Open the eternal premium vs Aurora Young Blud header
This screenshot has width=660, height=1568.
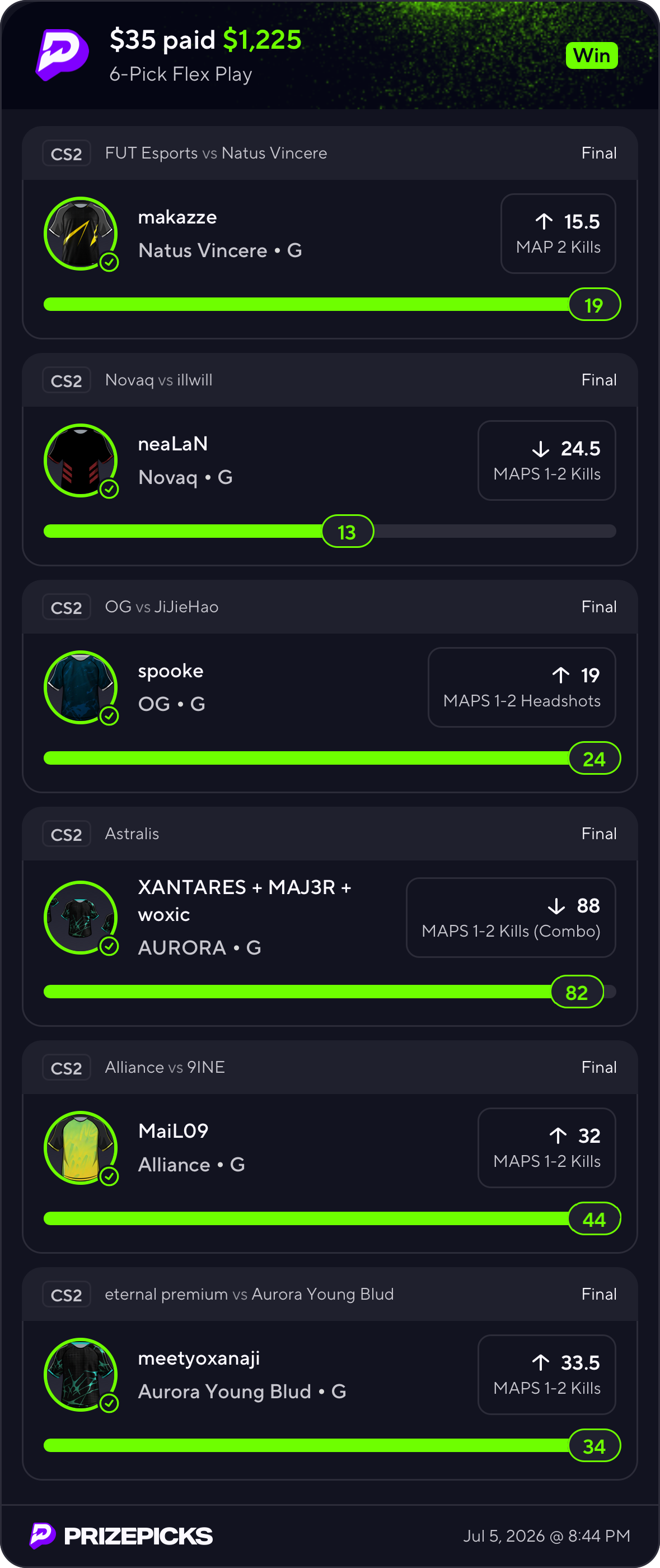[330, 1294]
